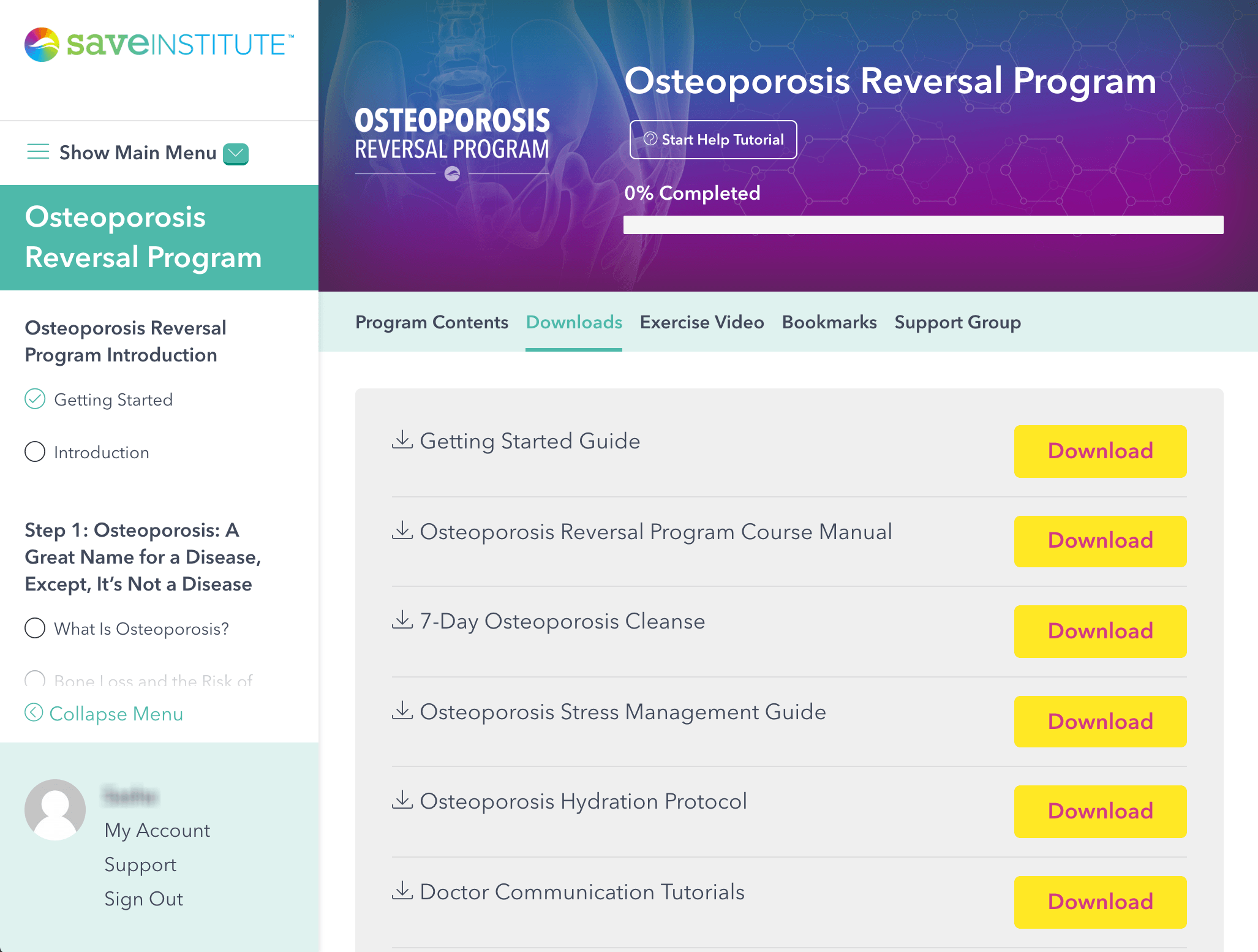Viewport: 1258px width, 952px height.
Task: Click the Start Help Tutorial button
Action: tap(714, 140)
